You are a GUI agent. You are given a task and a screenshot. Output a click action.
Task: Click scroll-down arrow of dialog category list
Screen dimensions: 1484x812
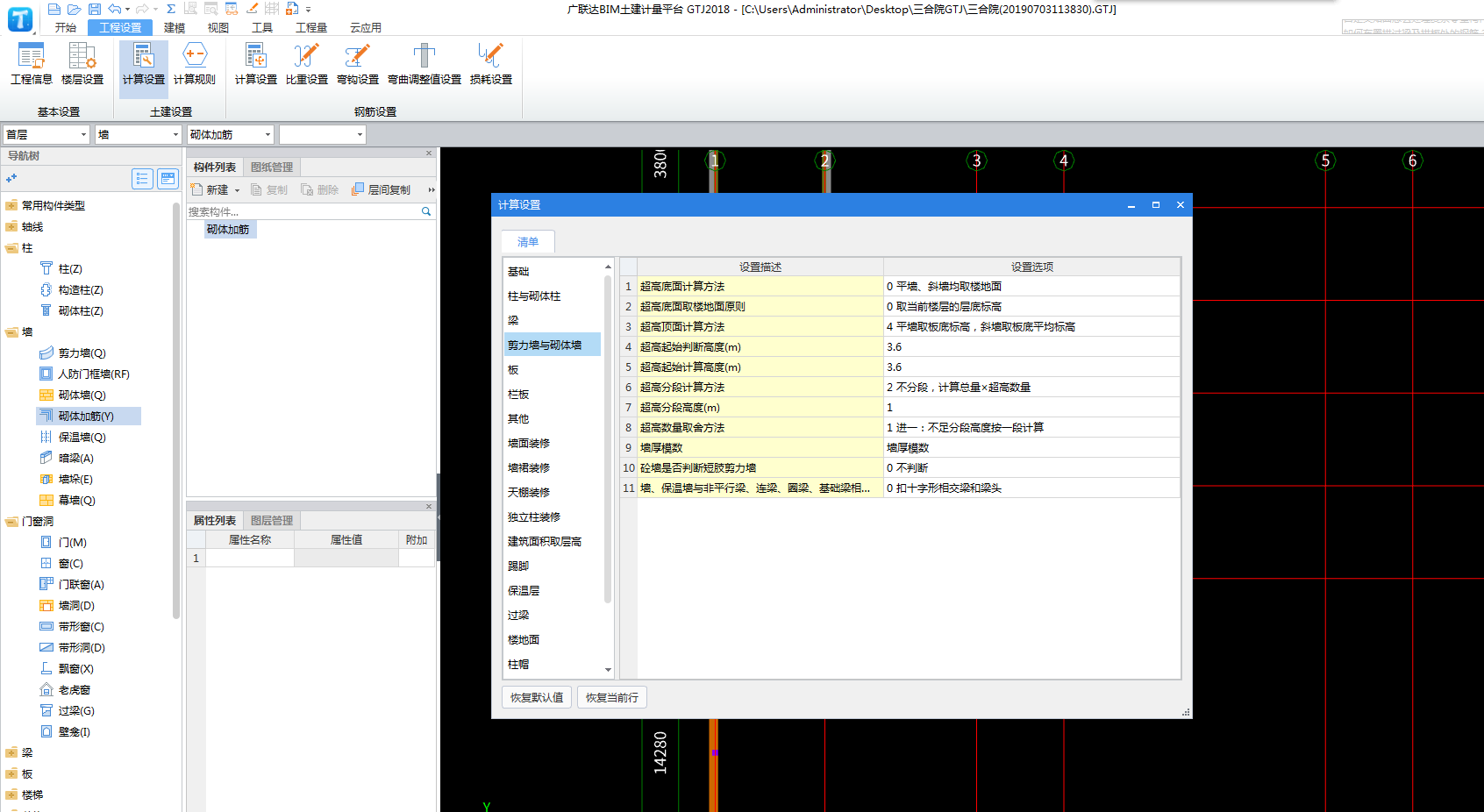tap(608, 670)
